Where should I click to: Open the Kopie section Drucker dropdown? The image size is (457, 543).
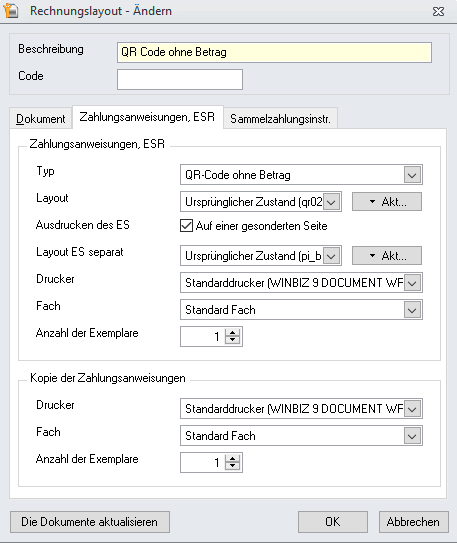tap(412, 409)
